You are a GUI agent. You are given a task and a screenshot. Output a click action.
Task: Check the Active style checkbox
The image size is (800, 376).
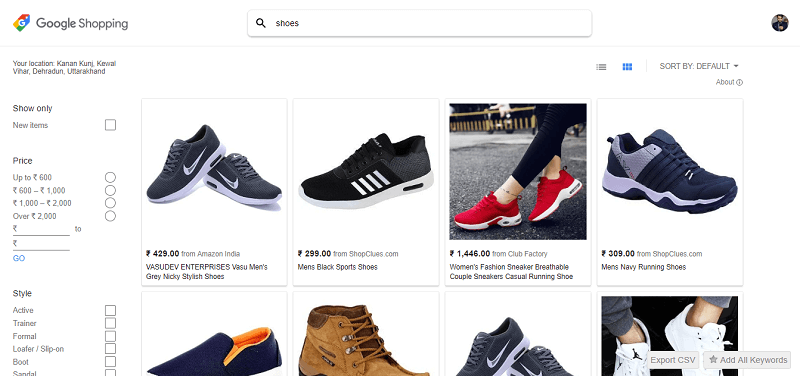click(110, 310)
